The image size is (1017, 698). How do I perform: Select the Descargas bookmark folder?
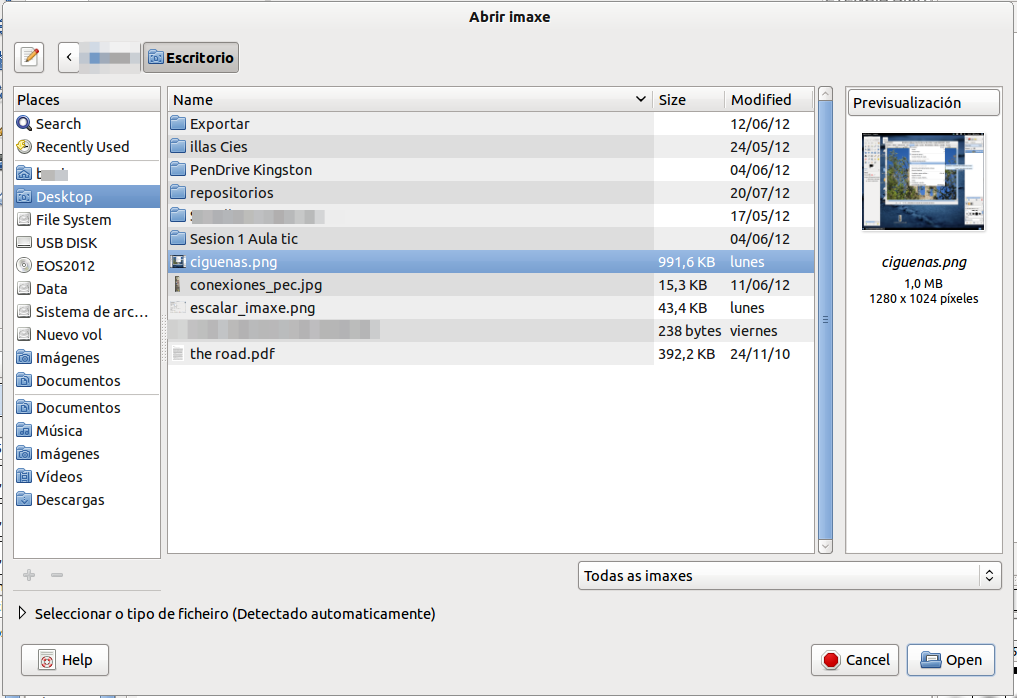point(70,500)
